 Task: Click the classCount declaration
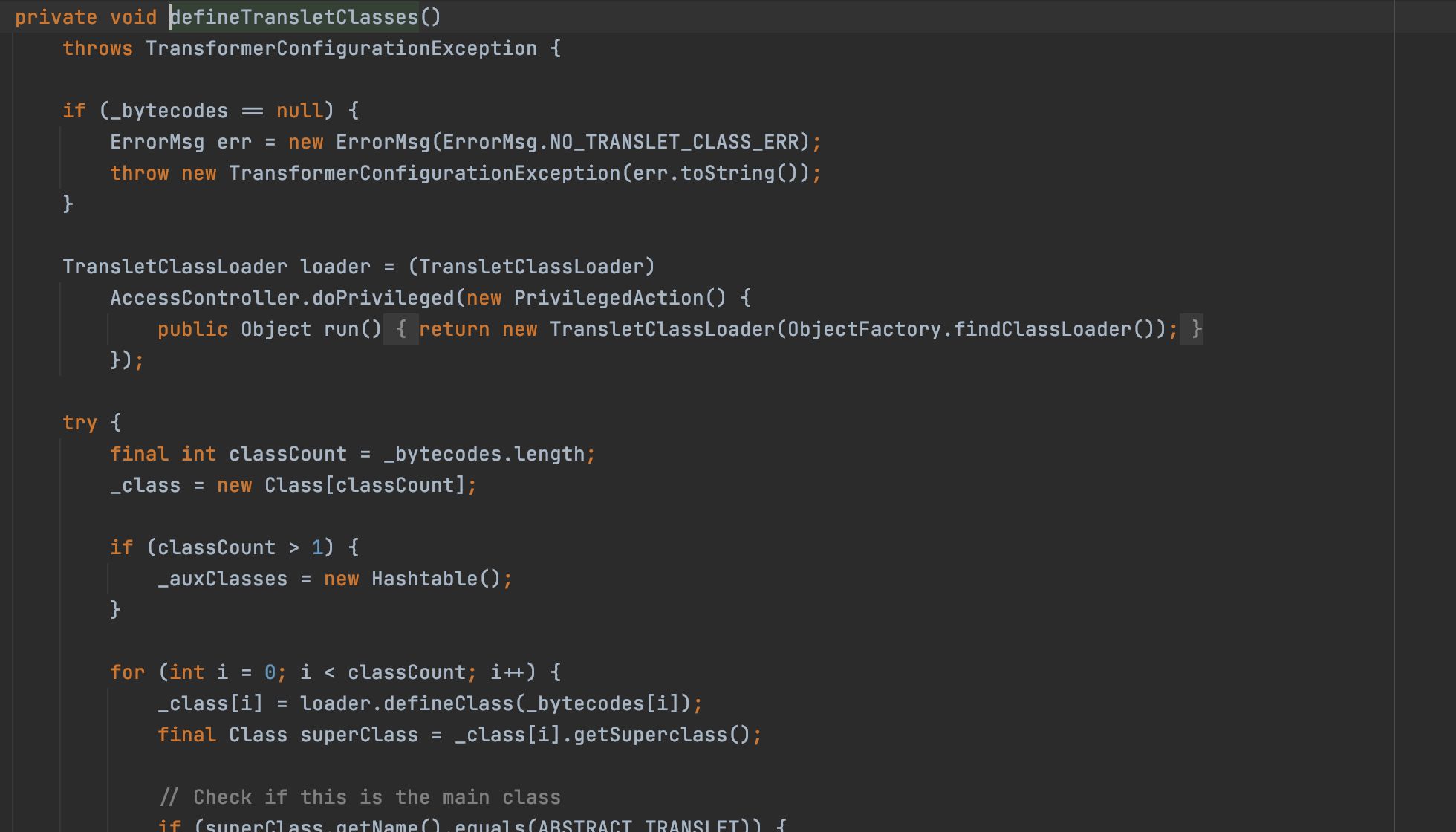[x=287, y=454]
